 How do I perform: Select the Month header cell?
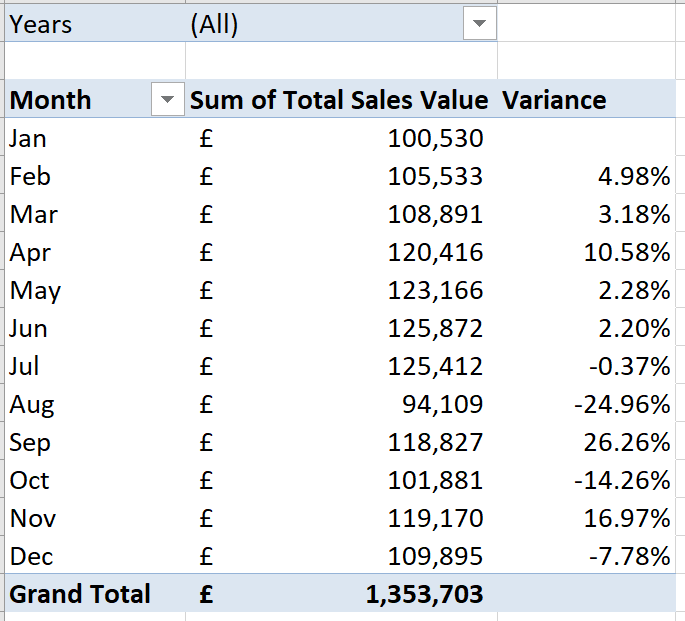pyautogui.click(x=51, y=100)
